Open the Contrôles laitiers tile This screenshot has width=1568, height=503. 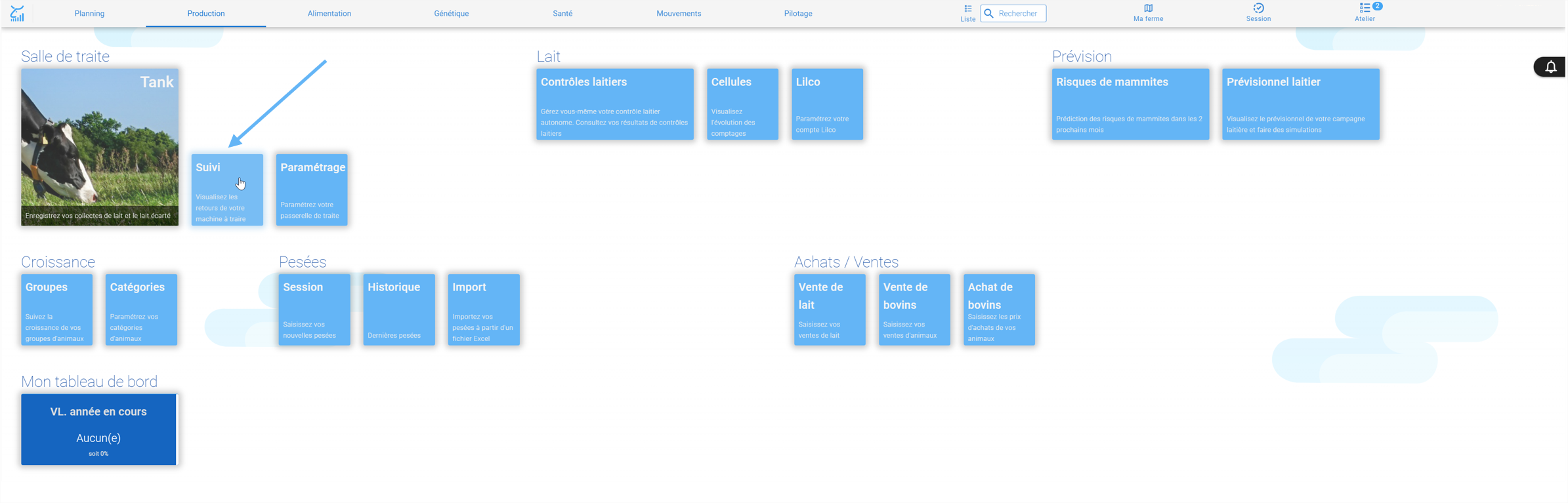(x=615, y=104)
